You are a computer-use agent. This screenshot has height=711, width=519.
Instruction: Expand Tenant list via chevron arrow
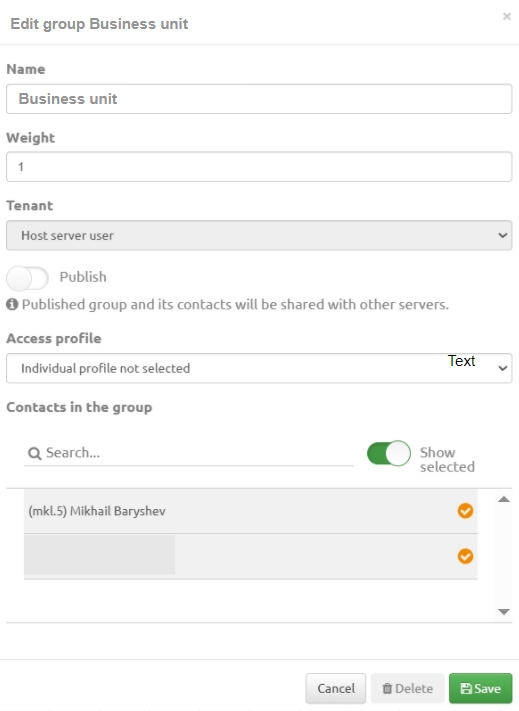(x=502, y=235)
